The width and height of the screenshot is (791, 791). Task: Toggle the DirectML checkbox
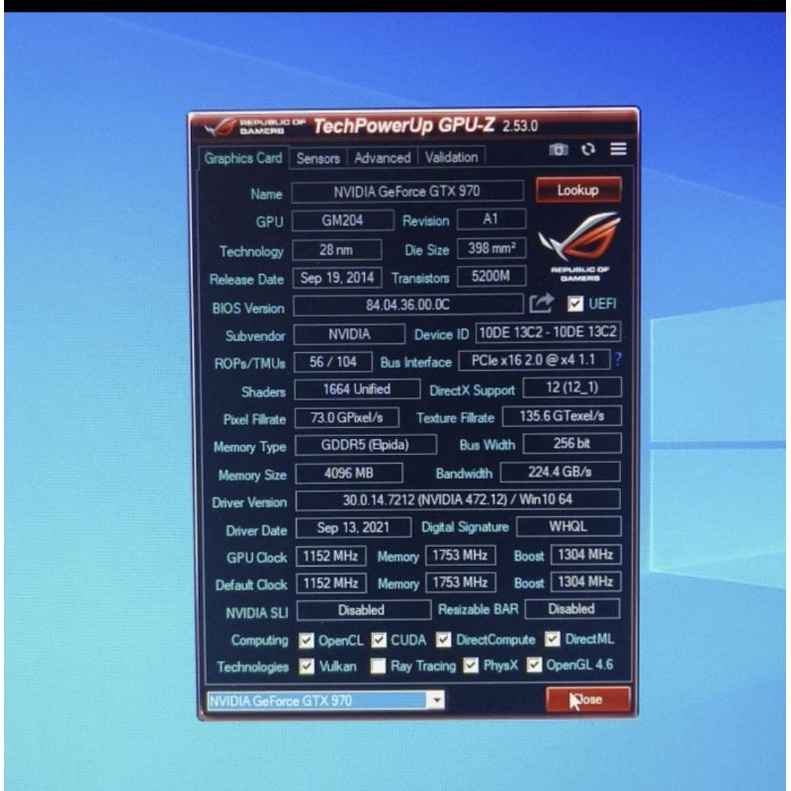(552, 639)
